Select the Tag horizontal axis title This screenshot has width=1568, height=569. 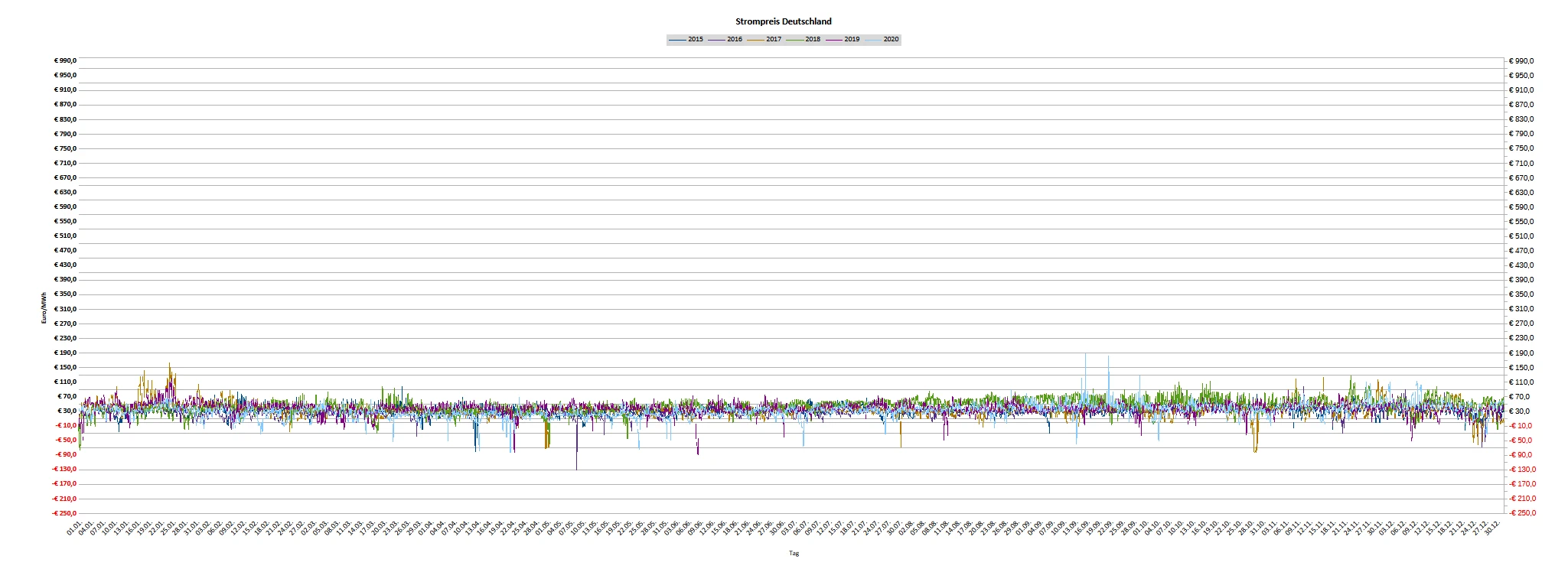(x=794, y=552)
